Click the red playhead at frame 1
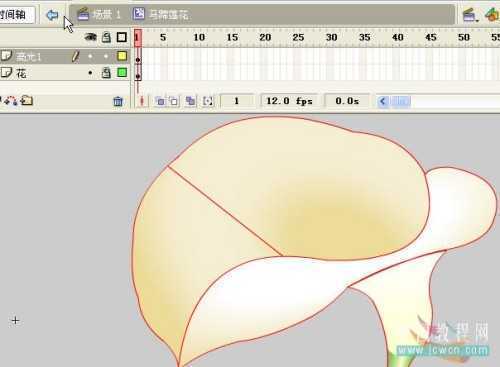Screen dimensions: 500x367 [138, 38]
